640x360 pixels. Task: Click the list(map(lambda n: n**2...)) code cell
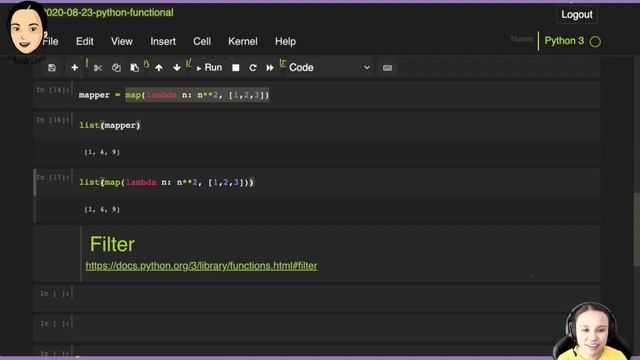click(339, 182)
